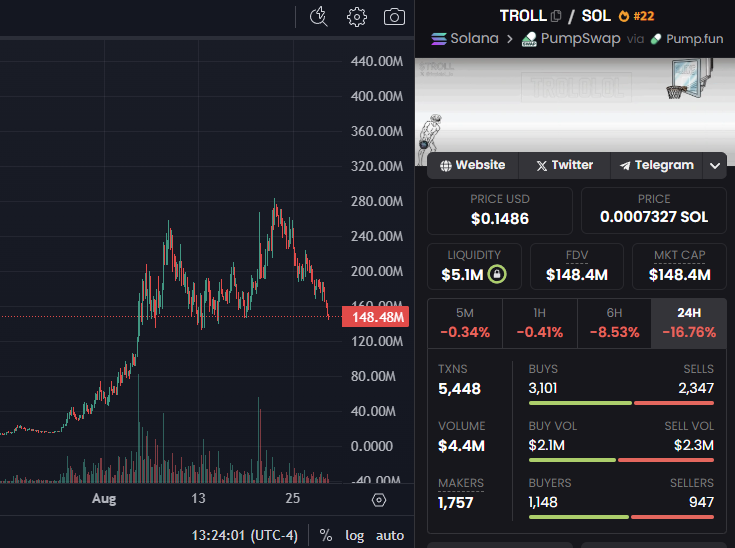This screenshot has width=735, height=548.
Task: Take a chart snapshot with camera icon
Action: pyautogui.click(x=394, y=17)
